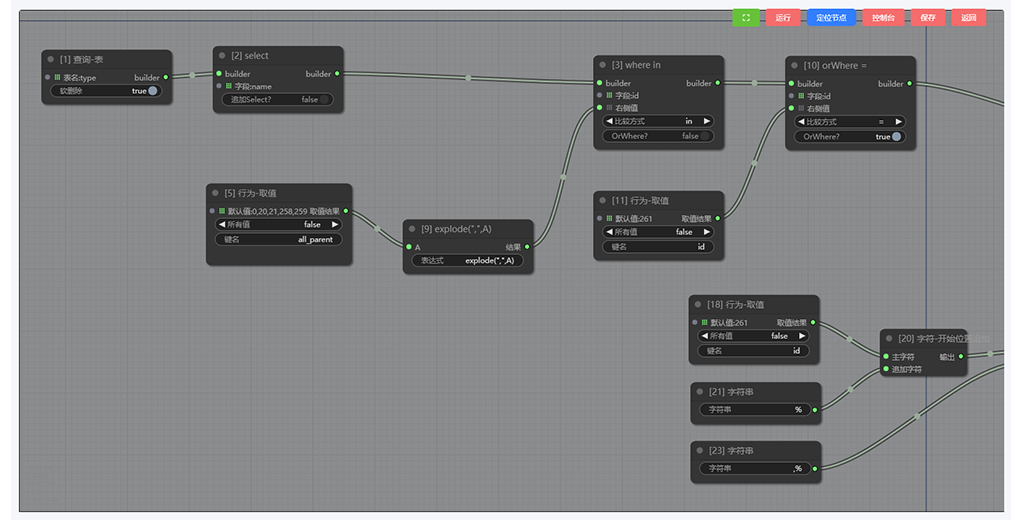Collapse node [21] 字符串 via title dot
The image size is (1024, 520).
tap(699, 391)
